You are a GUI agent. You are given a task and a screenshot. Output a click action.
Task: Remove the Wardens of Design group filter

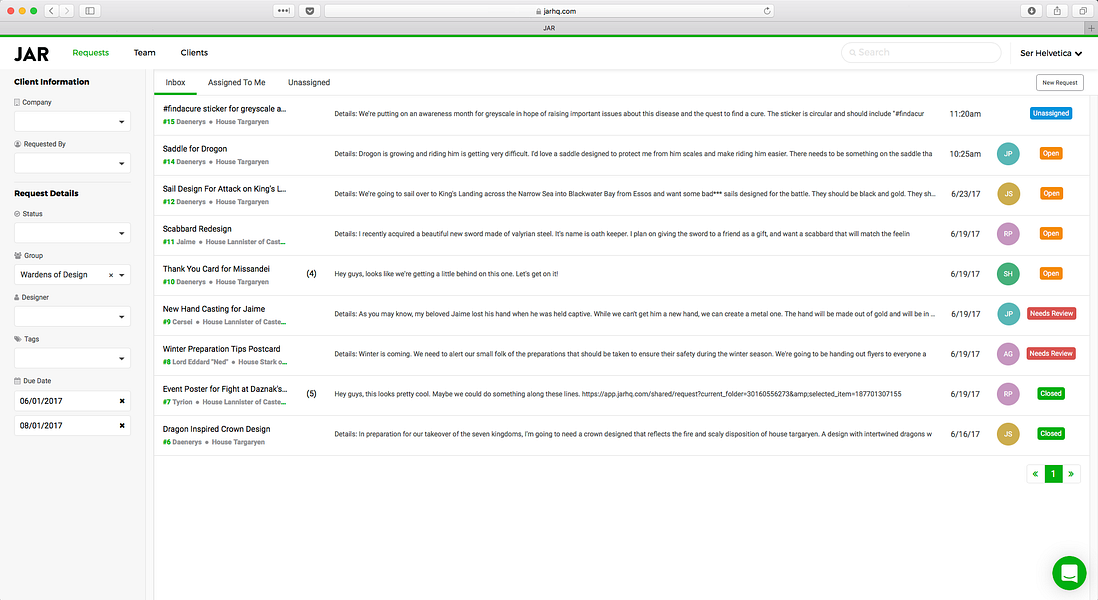tap(111, 275)
